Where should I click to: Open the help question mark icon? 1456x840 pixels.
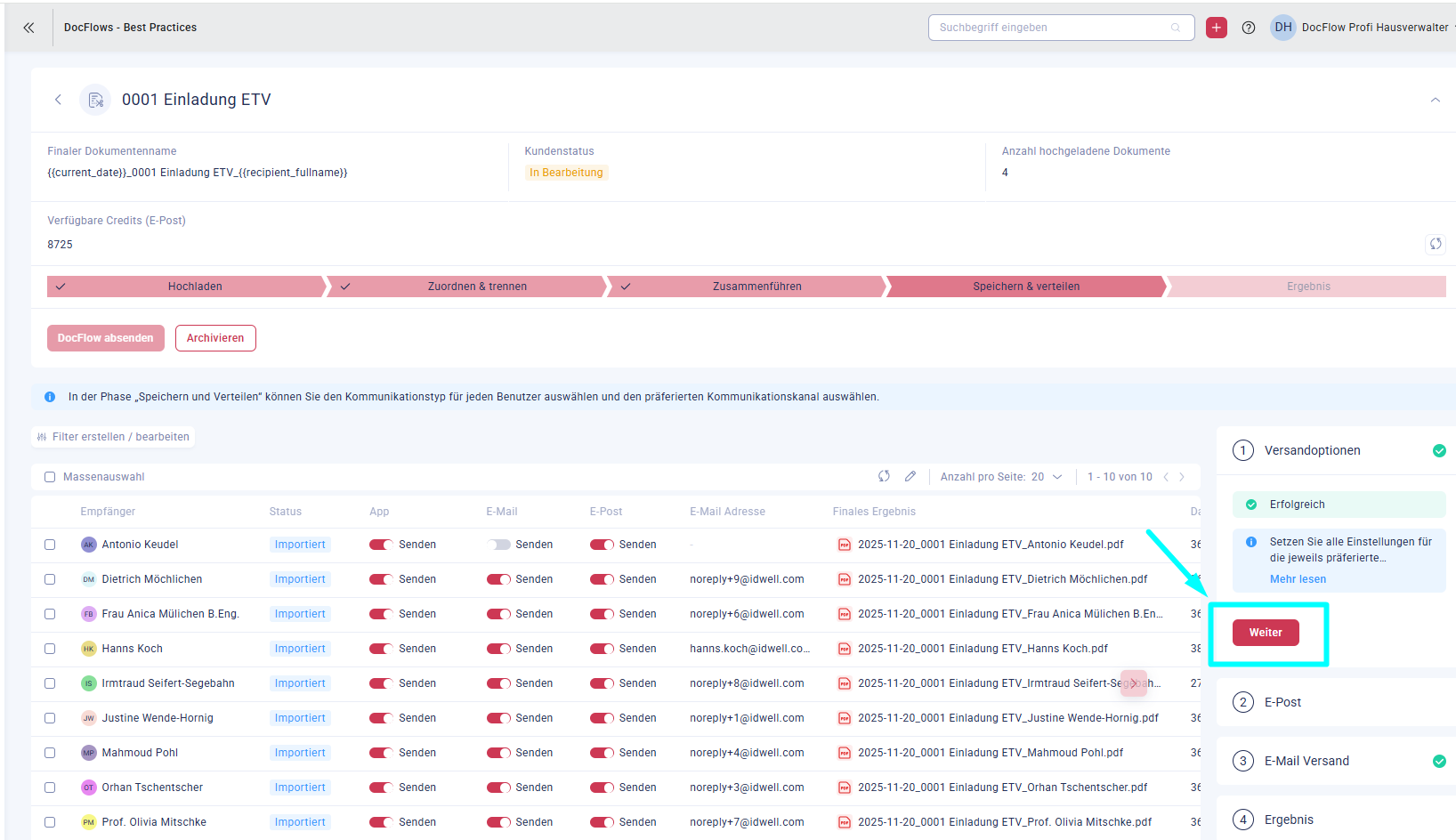pyautogui.click(x=1248, y=28)
